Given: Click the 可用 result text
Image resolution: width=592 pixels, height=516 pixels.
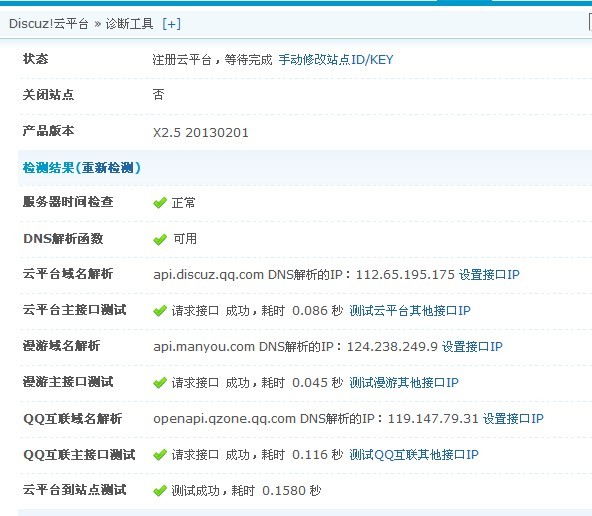Looking at the screenshot, I should click(185, 239).
